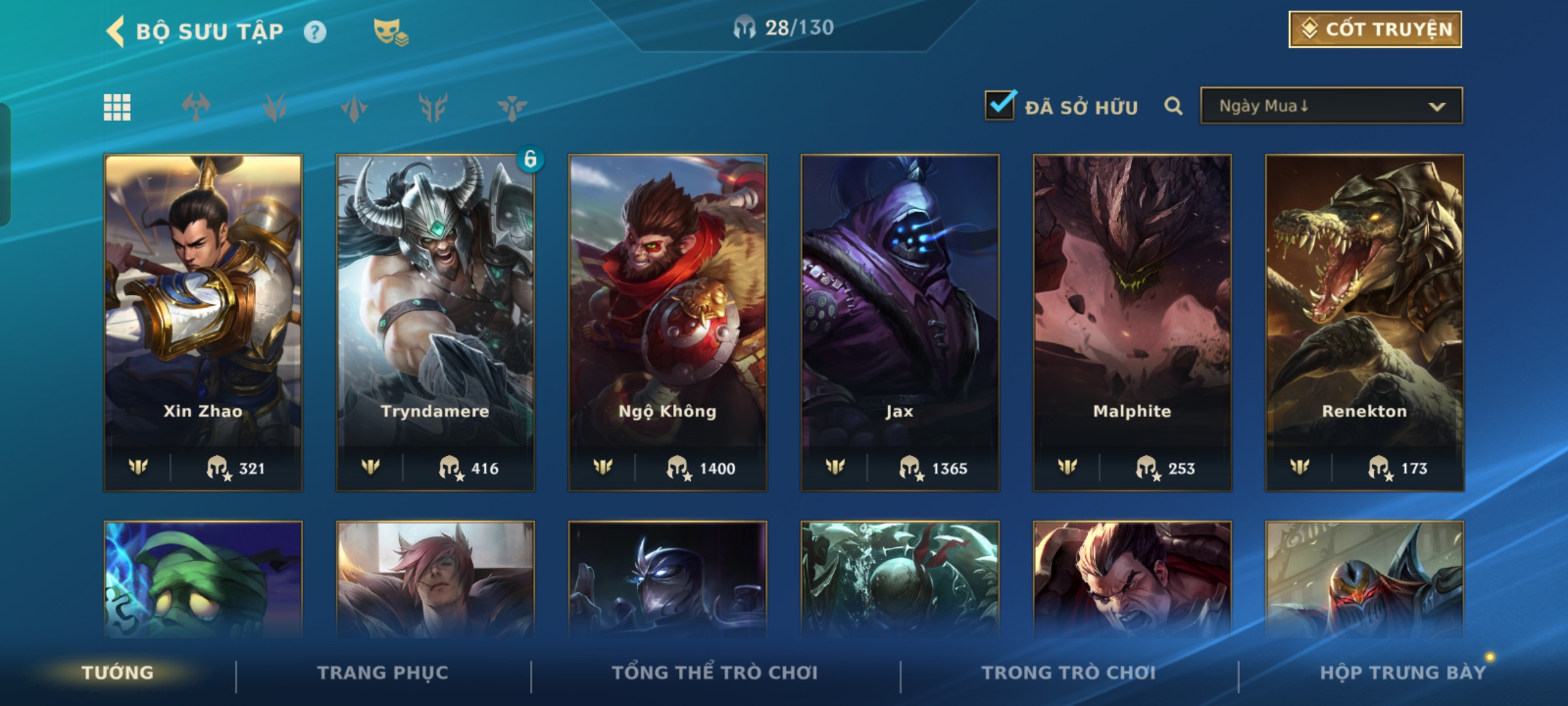Select the all-roles grid filter icon

(117, 107)
